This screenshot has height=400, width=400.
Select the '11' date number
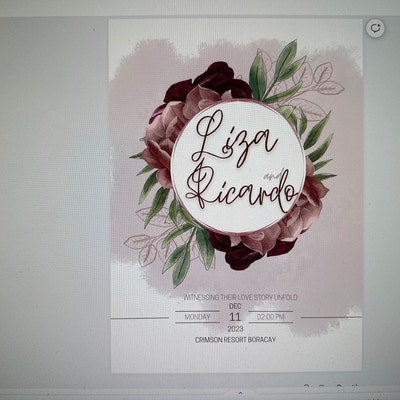pos(235,317)
